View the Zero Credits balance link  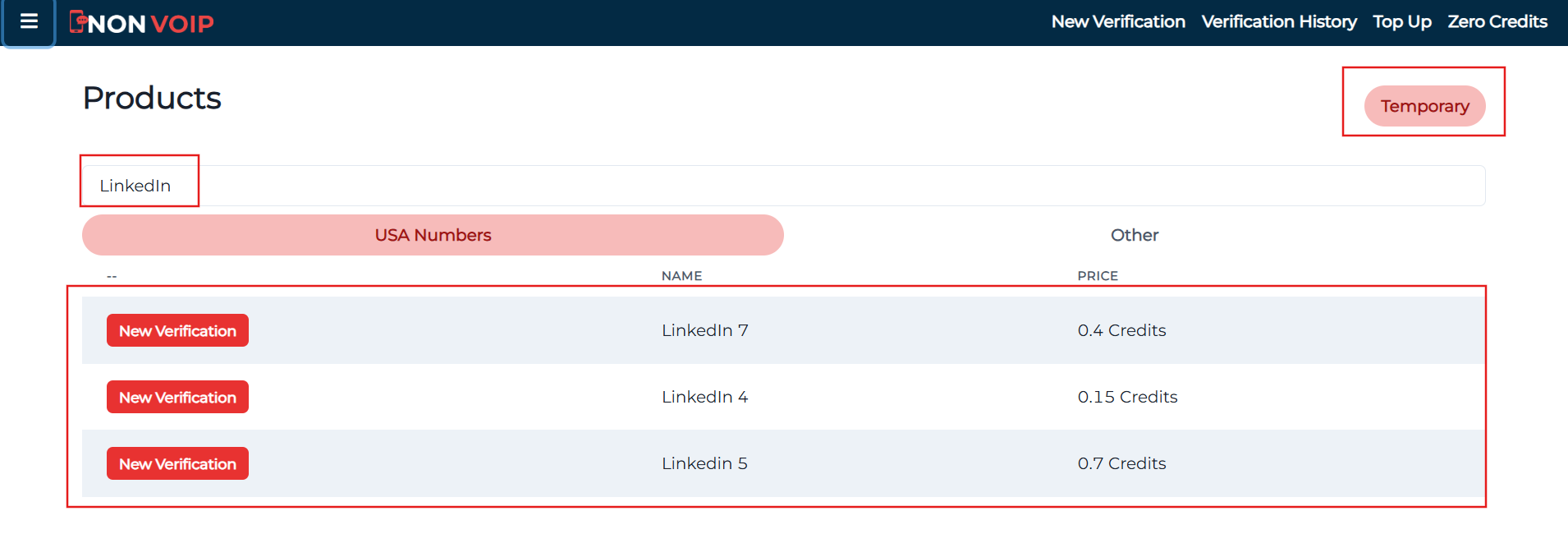[1497, 22]
